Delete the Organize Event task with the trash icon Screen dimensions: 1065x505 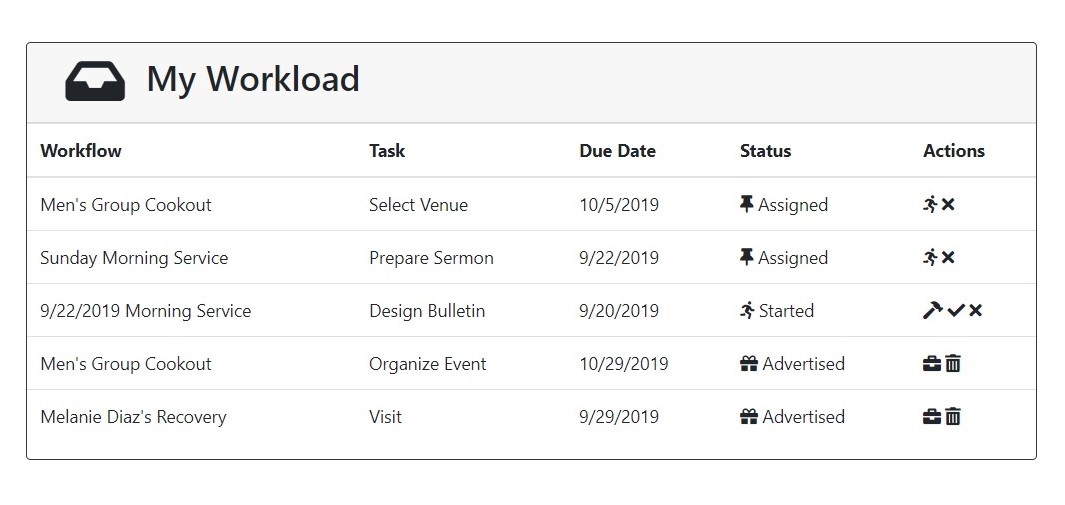[953, 363]
